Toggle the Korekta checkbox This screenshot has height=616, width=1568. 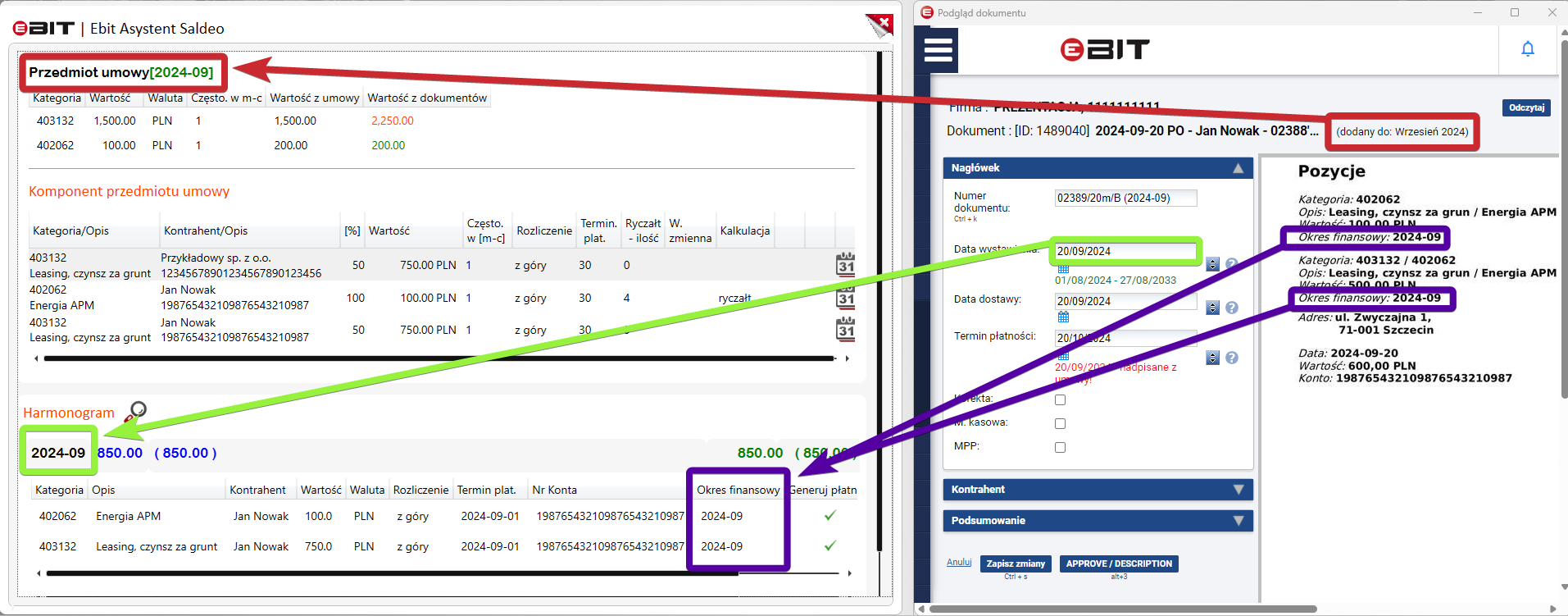pyautogui.click(x=1060, y=399)
